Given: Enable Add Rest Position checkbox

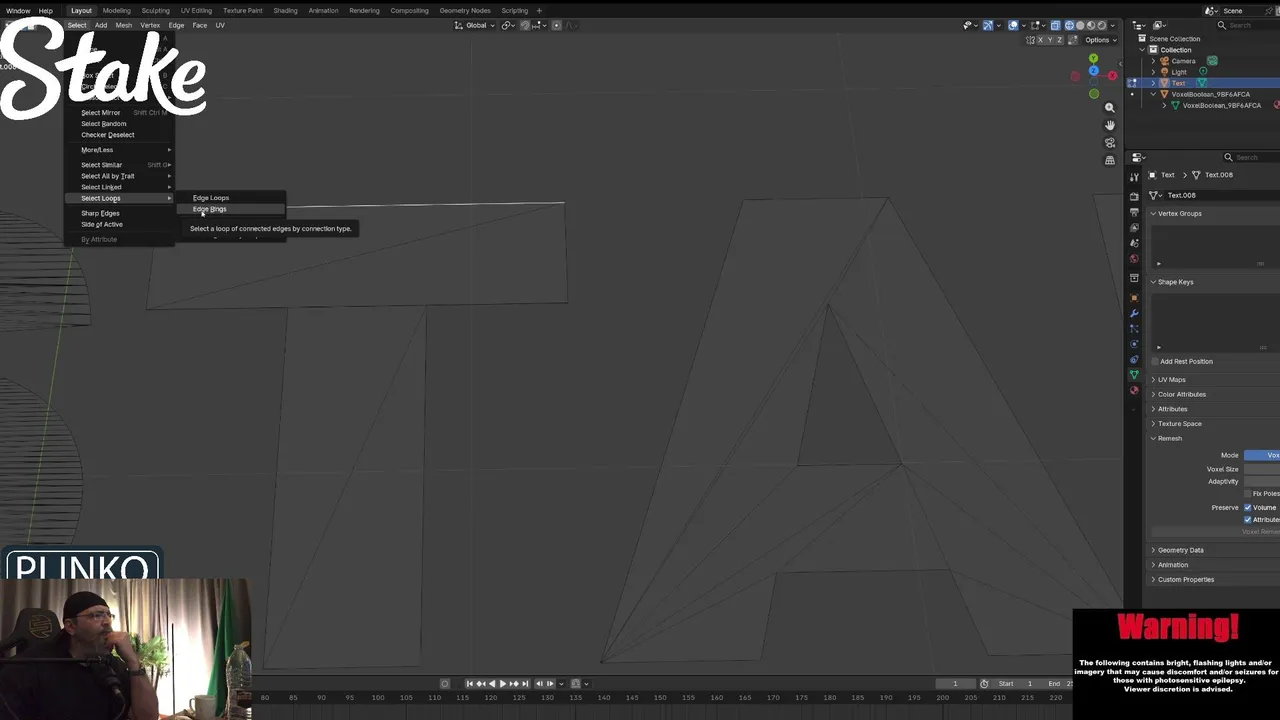Looking at the screenshot, I should [x=1155, y=361].
